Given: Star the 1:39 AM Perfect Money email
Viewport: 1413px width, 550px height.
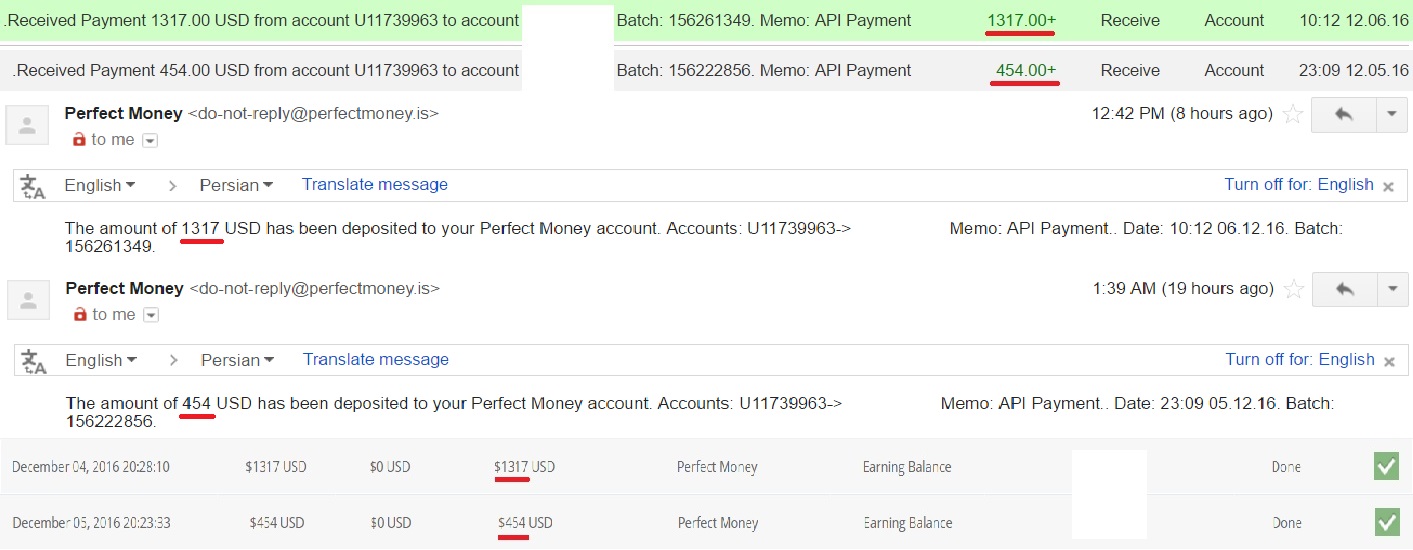Looking at the screenshot, I should click(1294, 289).
